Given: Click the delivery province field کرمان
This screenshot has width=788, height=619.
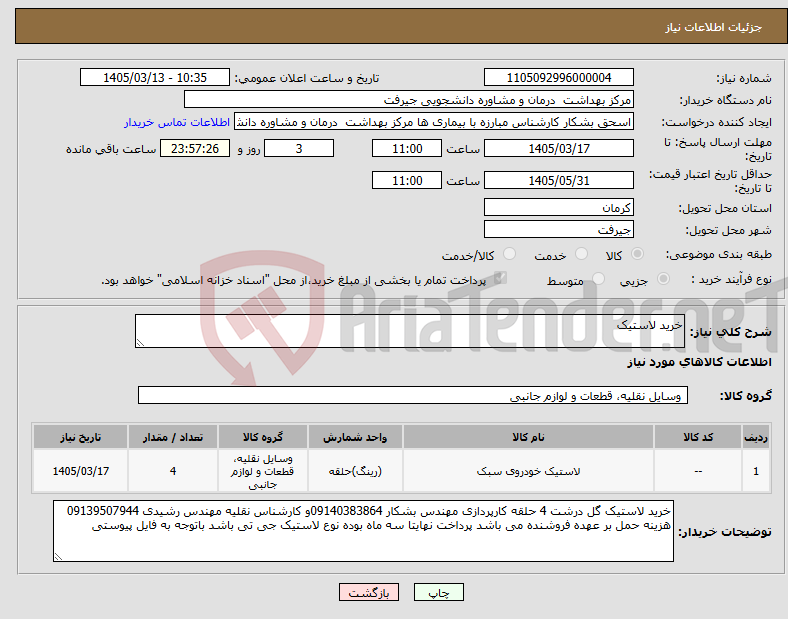Looking at the screenshot, I should (559, 207).
